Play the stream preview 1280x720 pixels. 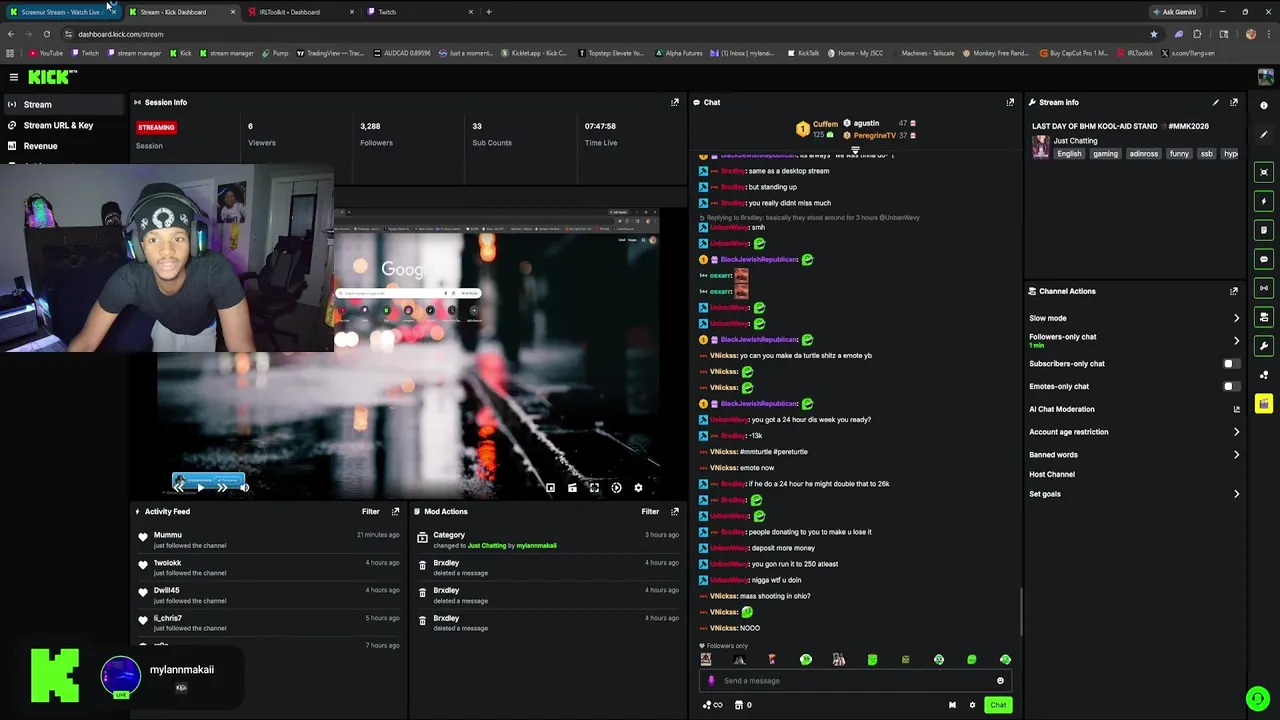tap(200, 487)
